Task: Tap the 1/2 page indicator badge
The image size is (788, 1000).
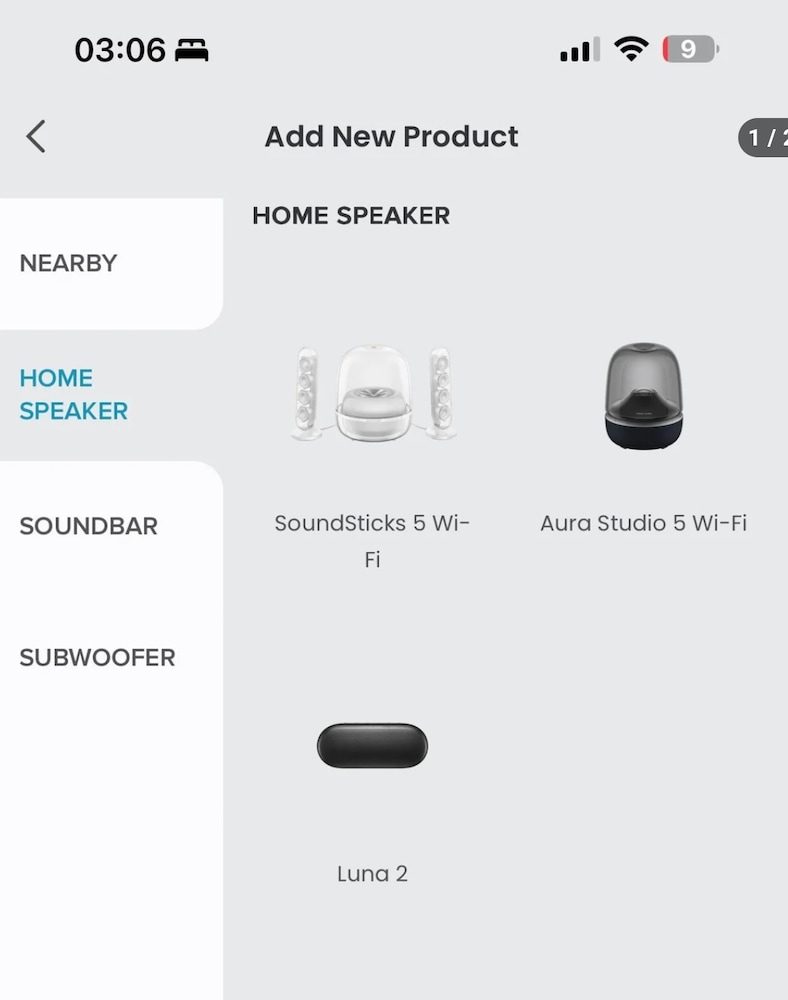Action: coord(765,138)
